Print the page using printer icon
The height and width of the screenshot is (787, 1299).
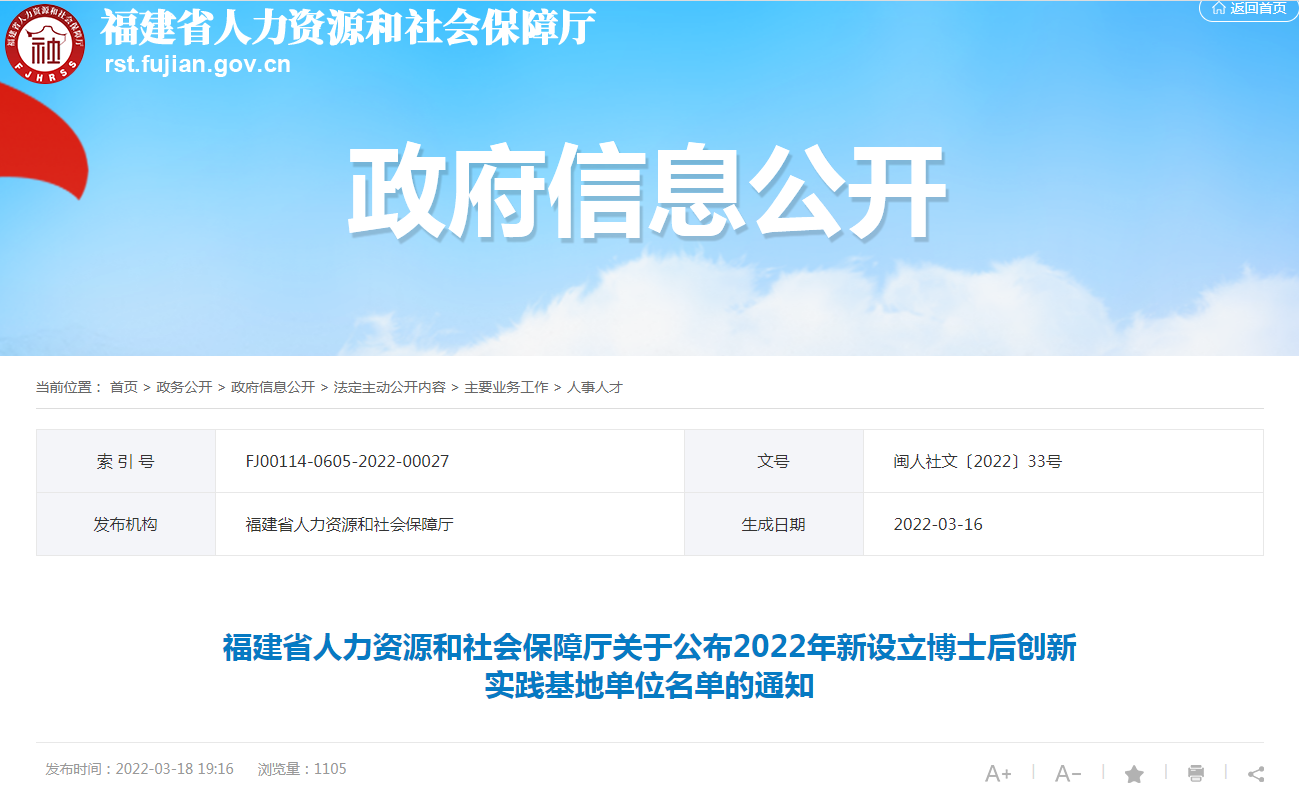(1195, 773)
